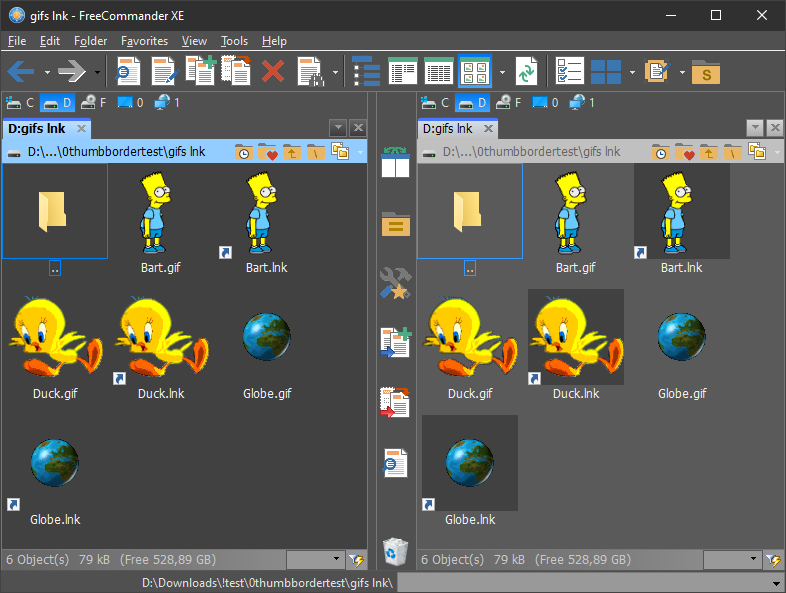The width and height of the screenshot is (786, 593).
Task: Open right panel favorites heart folder
Action: [x=685, y=152]
